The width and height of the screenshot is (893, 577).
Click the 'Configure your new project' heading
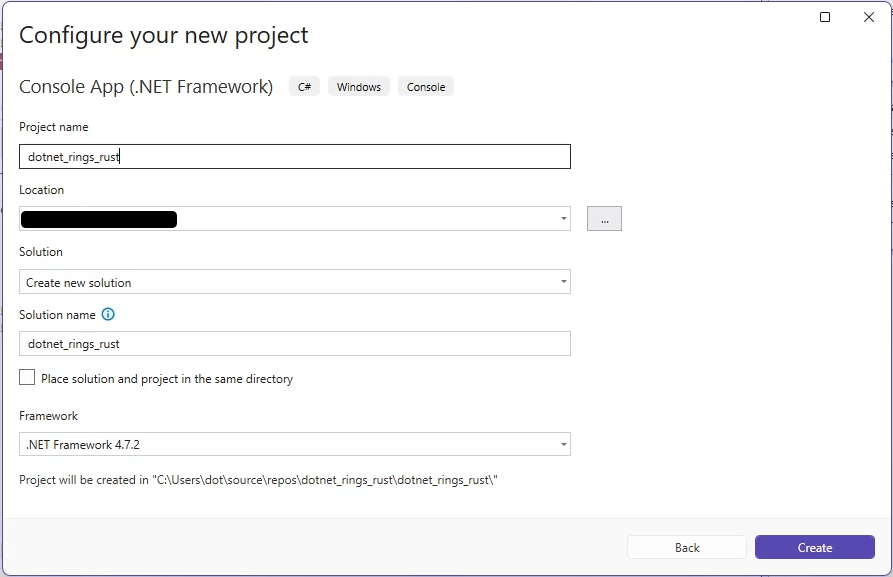pyautogui.click(x=164, y=35)
